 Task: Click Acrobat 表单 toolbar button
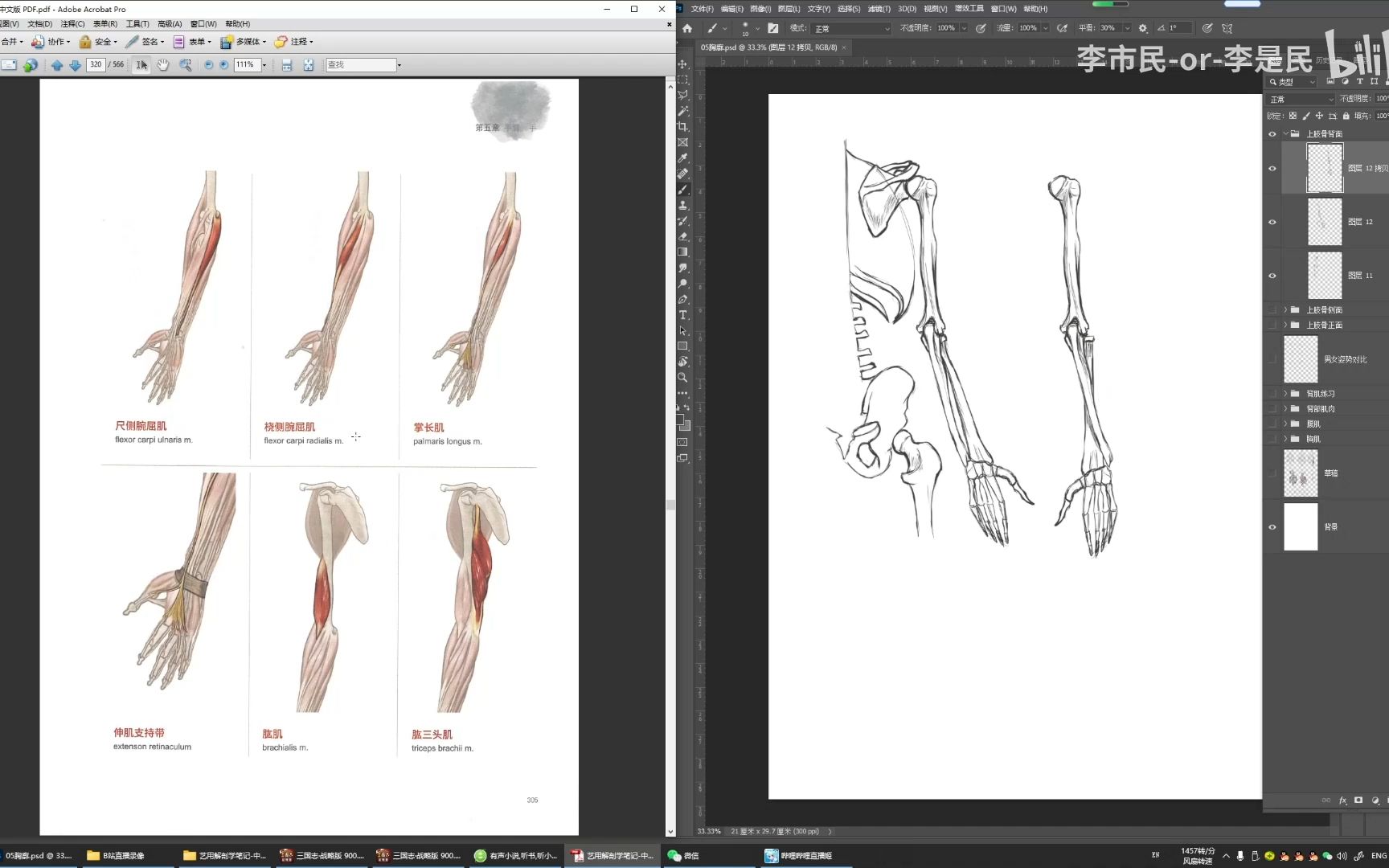(192, 42)
